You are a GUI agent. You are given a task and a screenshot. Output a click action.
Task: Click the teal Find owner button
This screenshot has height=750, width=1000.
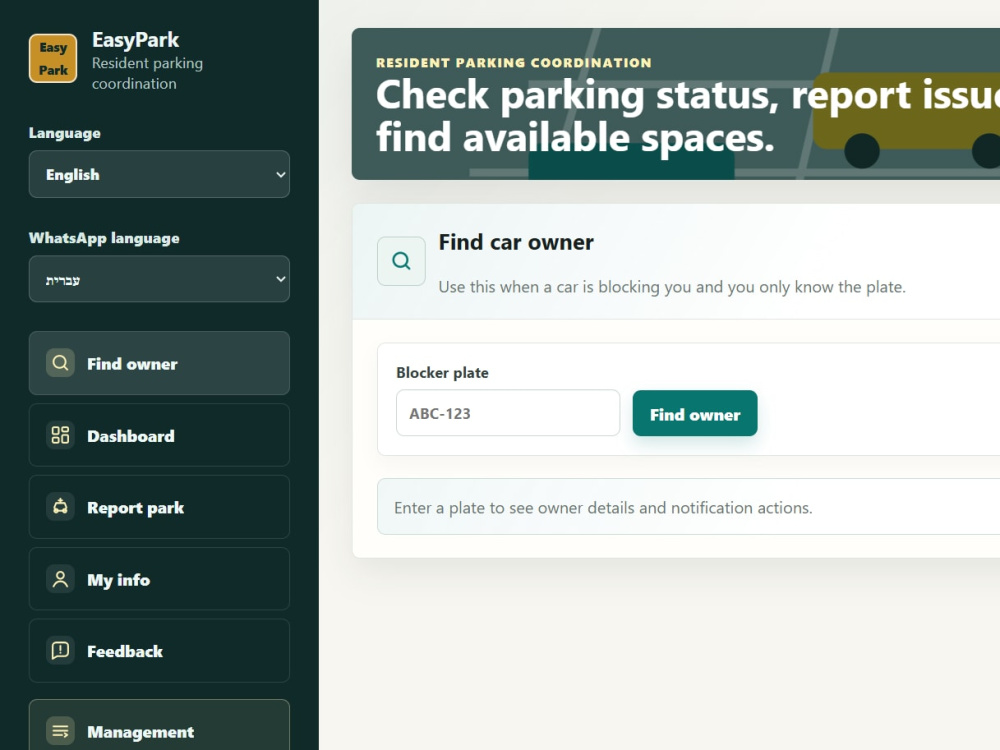[x=695, y=414]
